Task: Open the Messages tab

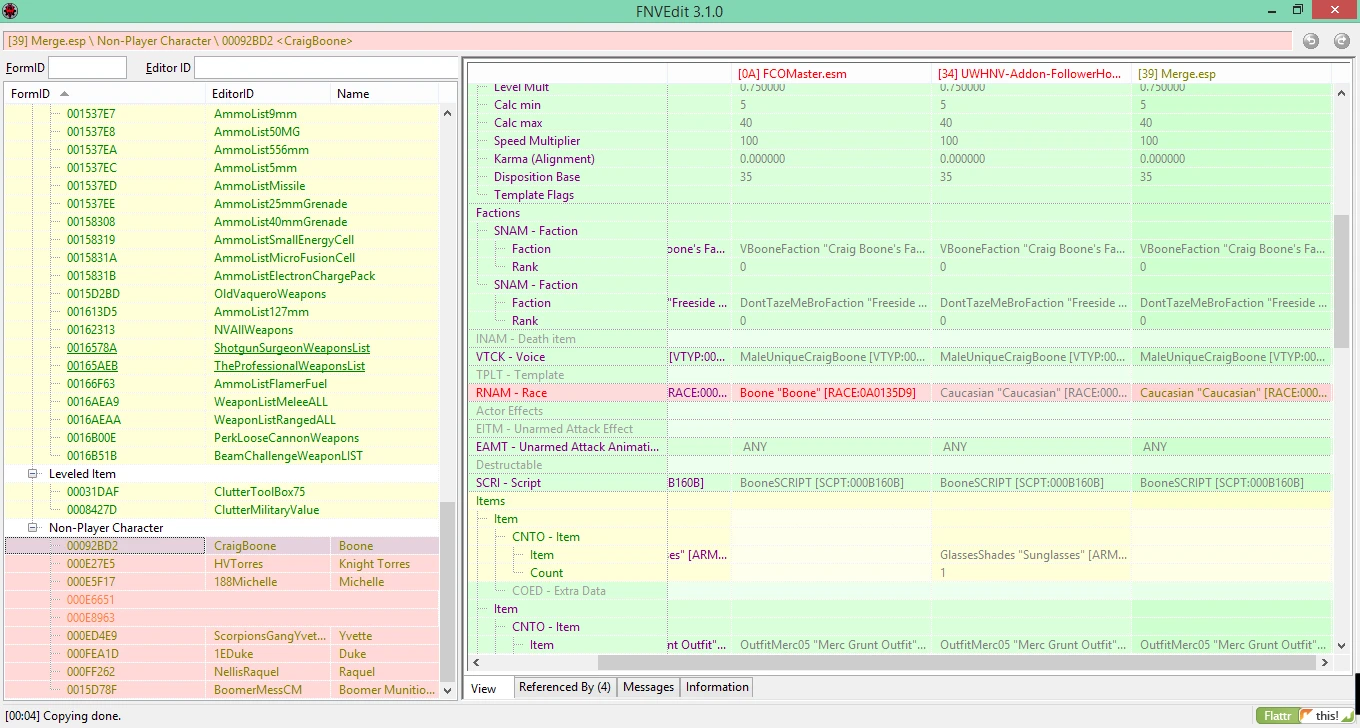Action: [x=648, y=687]
